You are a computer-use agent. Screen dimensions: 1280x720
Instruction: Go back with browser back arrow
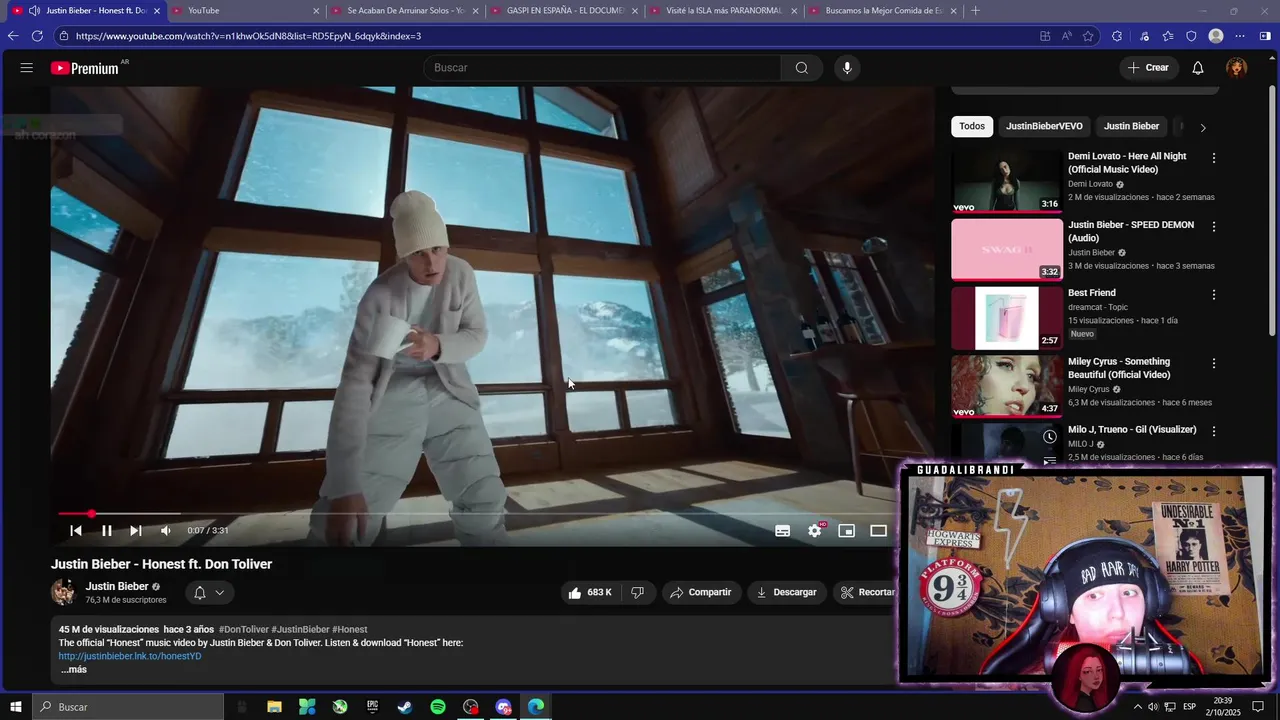(x=13, y=36)
